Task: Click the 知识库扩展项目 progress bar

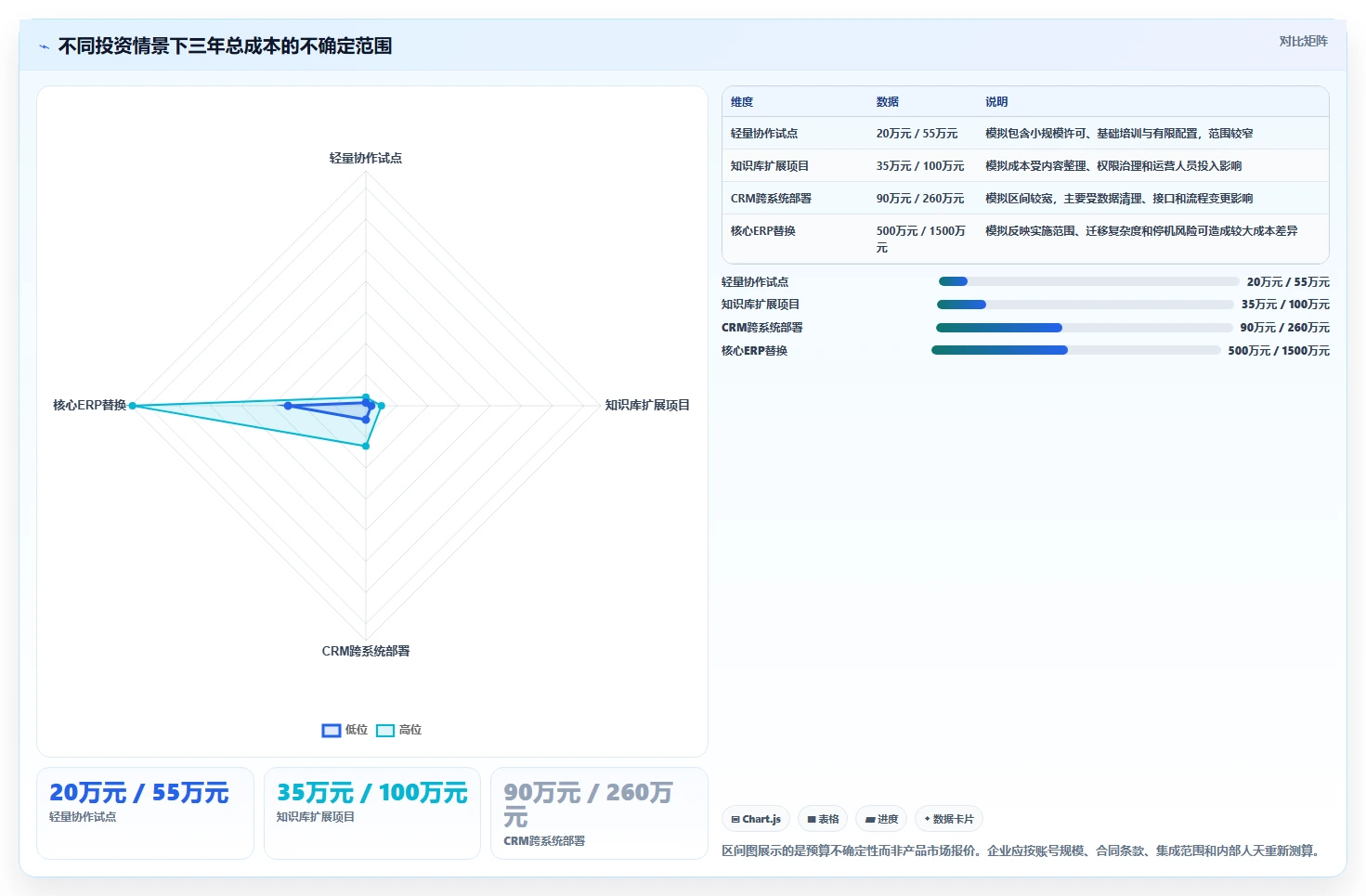Action: [1085, 305]
